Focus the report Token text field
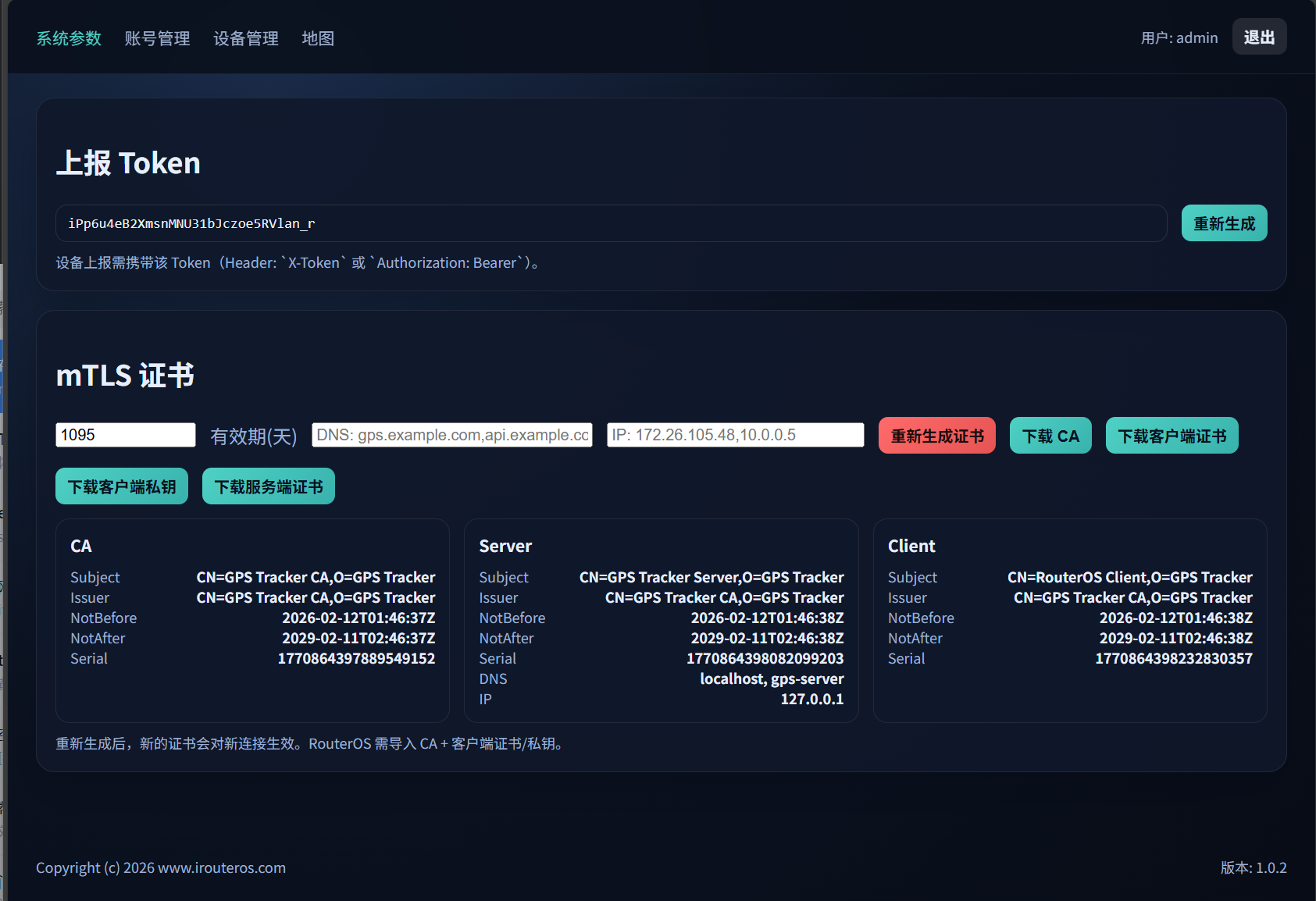Image resolution: width=1316 pixels, height=901 pixels. [611, 223]
